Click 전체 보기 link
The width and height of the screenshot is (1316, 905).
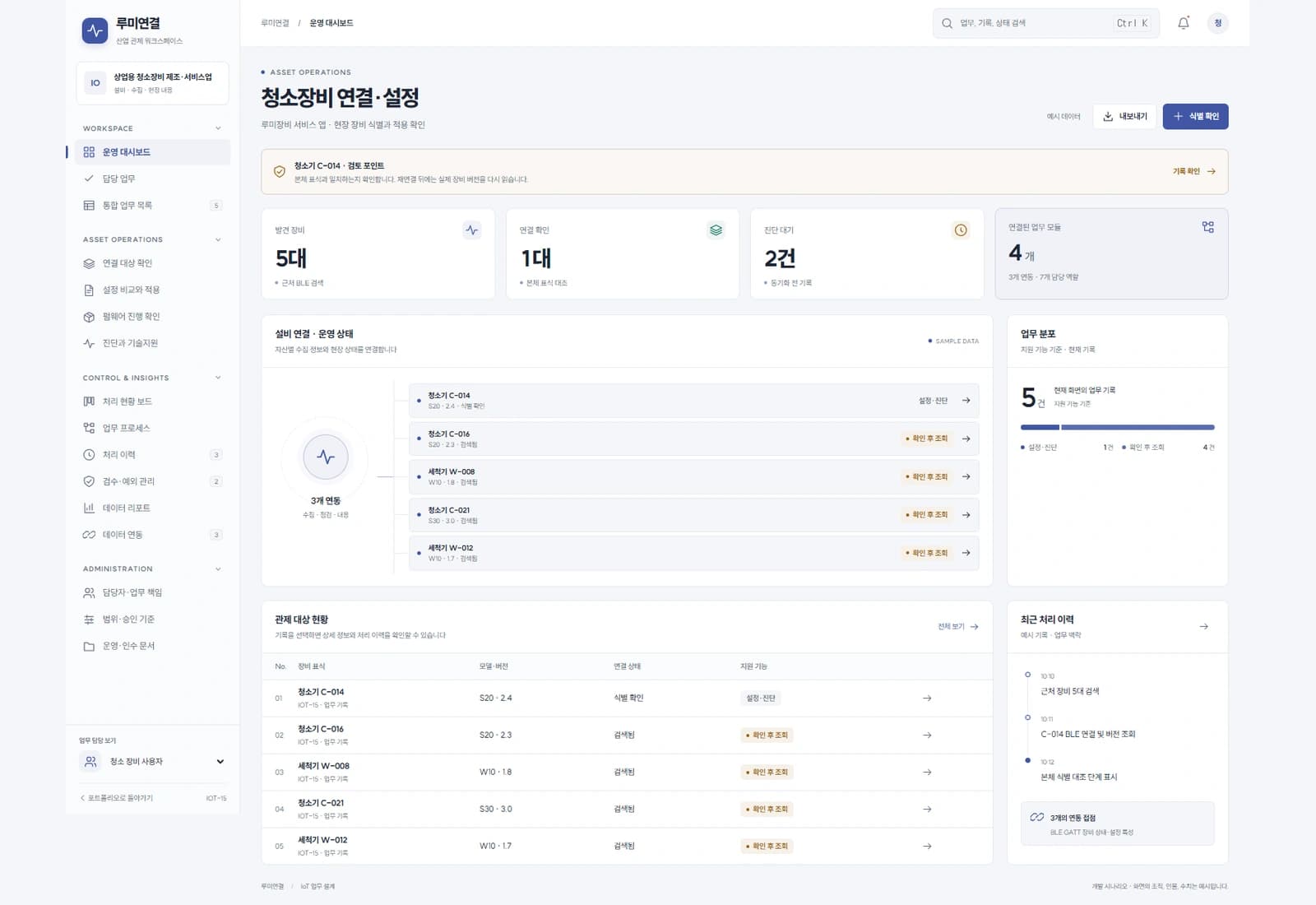[x=958, y=627]
